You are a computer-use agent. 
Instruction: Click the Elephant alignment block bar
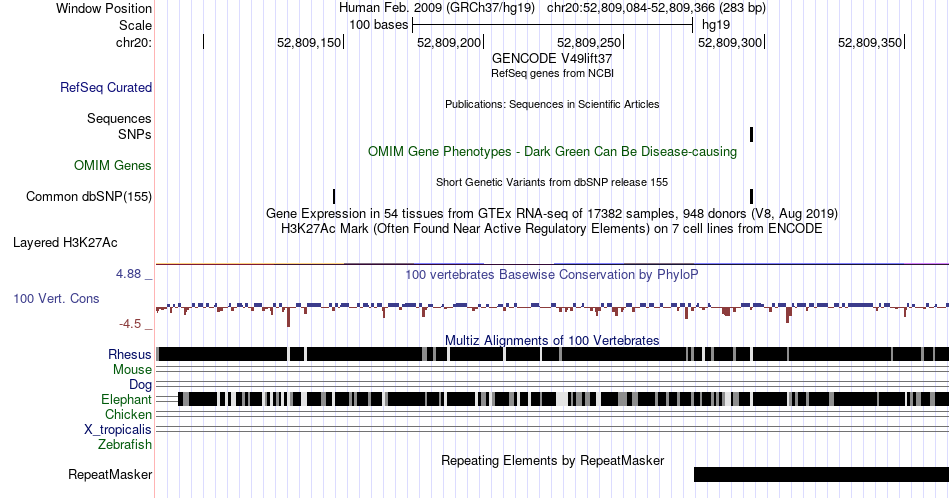point(563,399)
